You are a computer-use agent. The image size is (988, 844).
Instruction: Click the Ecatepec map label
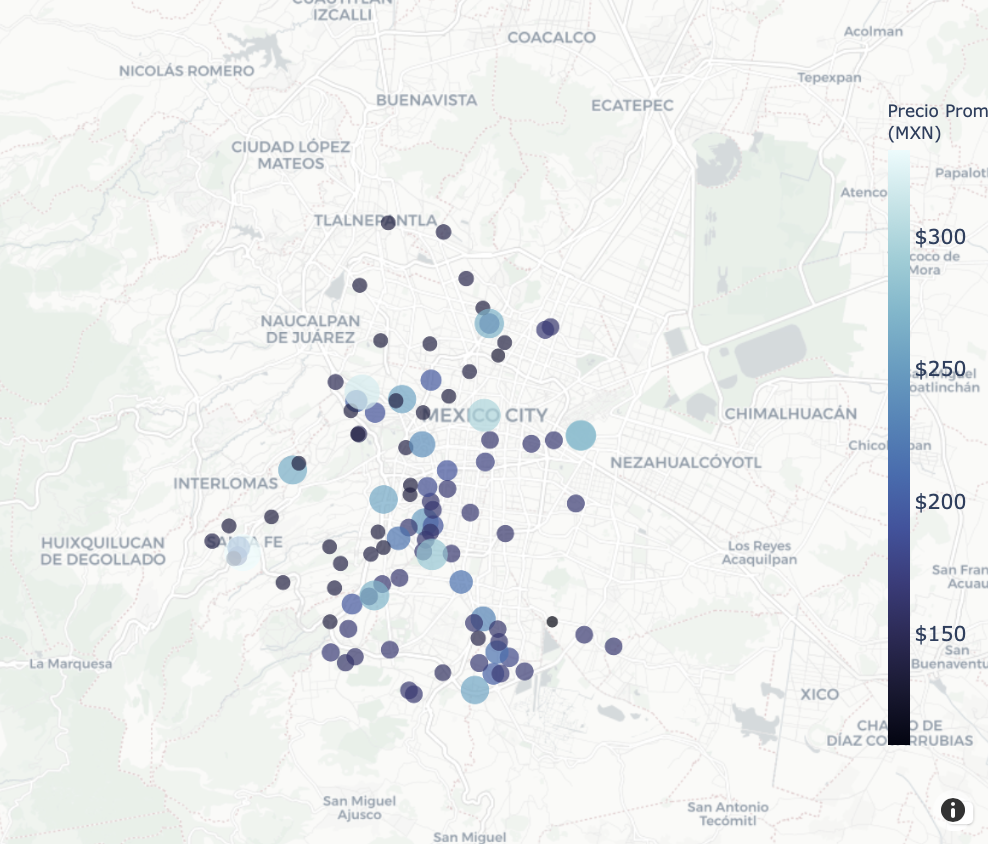click(x=632, y=105)
